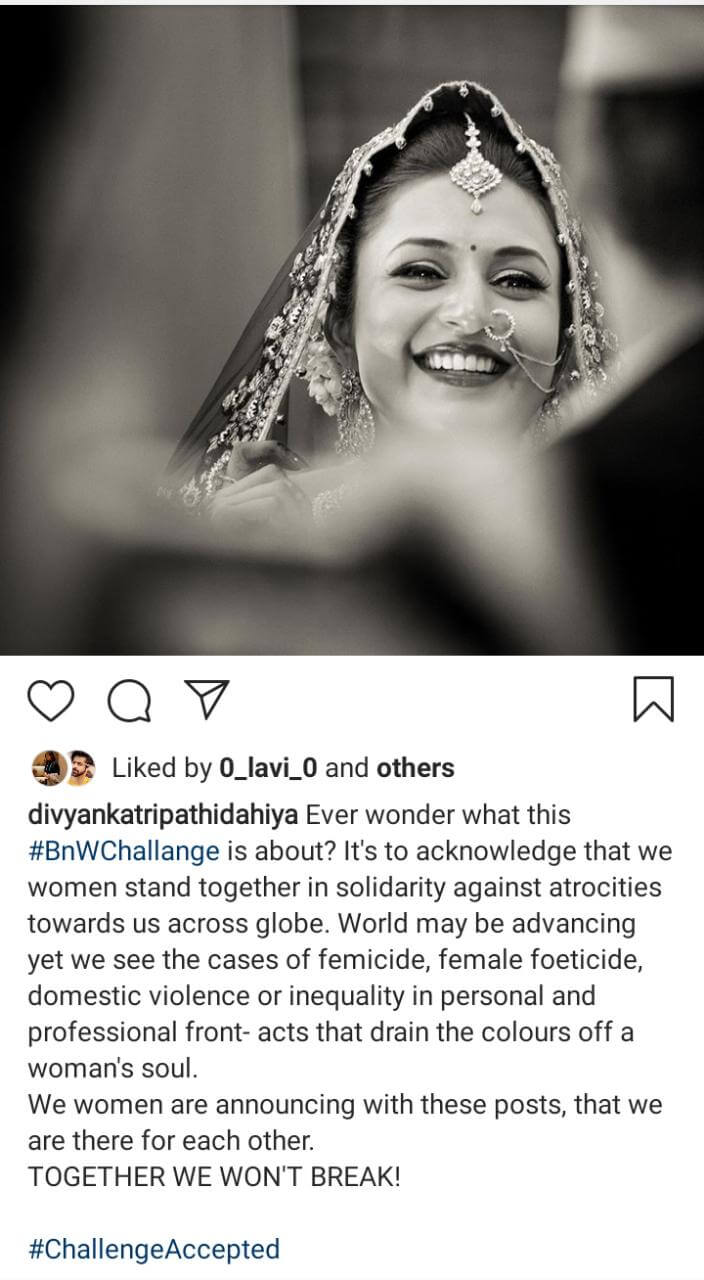Tap the second liker's profile avatar

[79, 768]
